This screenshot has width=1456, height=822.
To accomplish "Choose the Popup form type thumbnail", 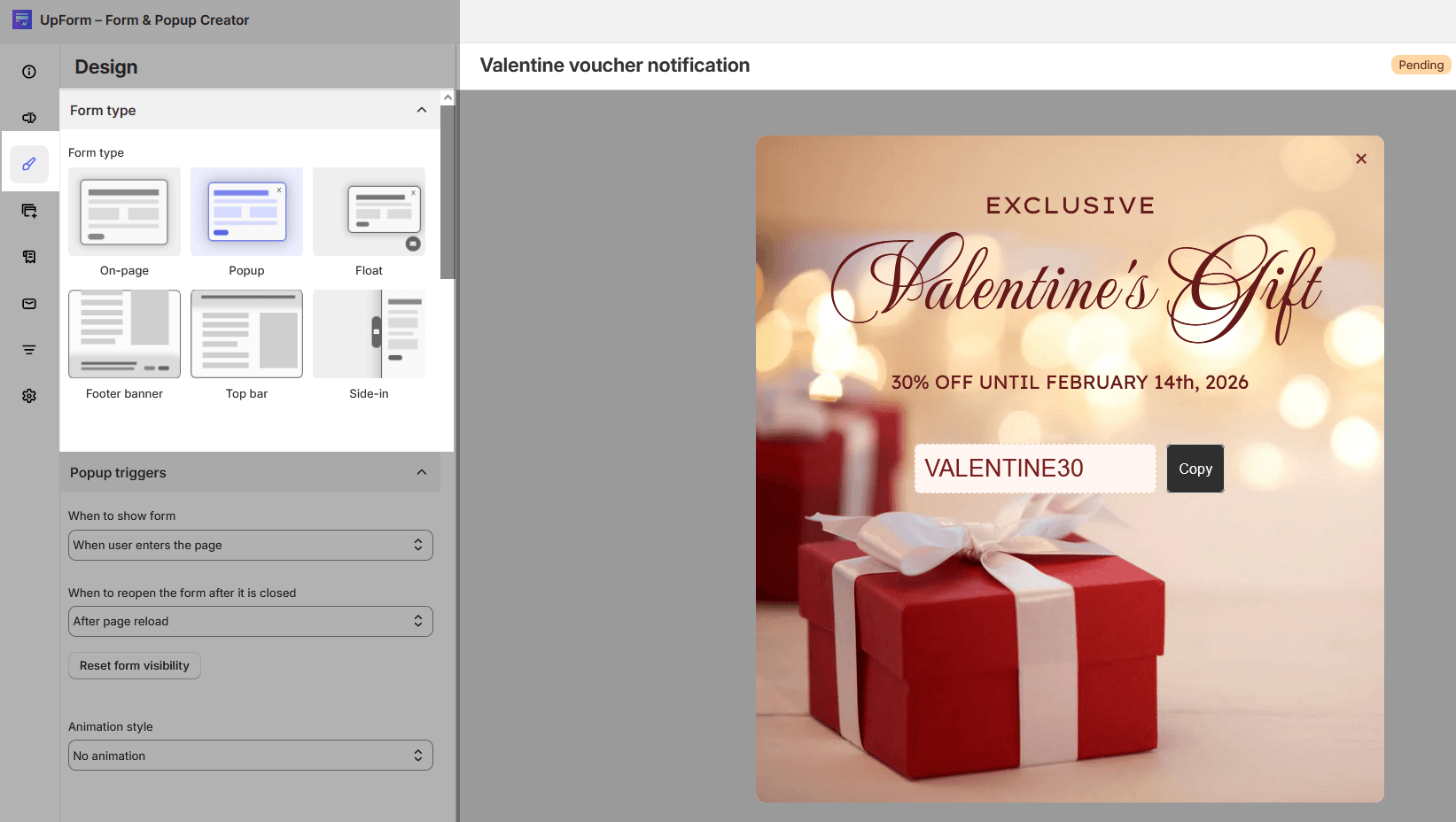I will (x=246, y=212).
